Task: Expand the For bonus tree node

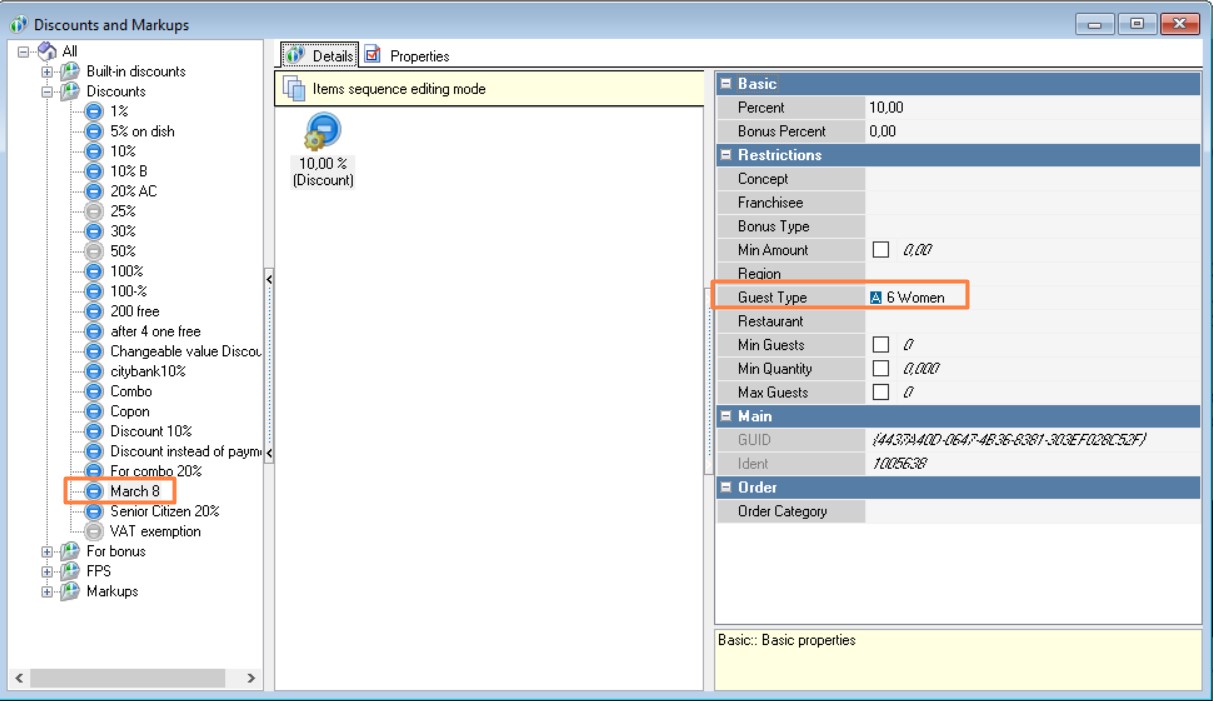Action: [46, 551]
